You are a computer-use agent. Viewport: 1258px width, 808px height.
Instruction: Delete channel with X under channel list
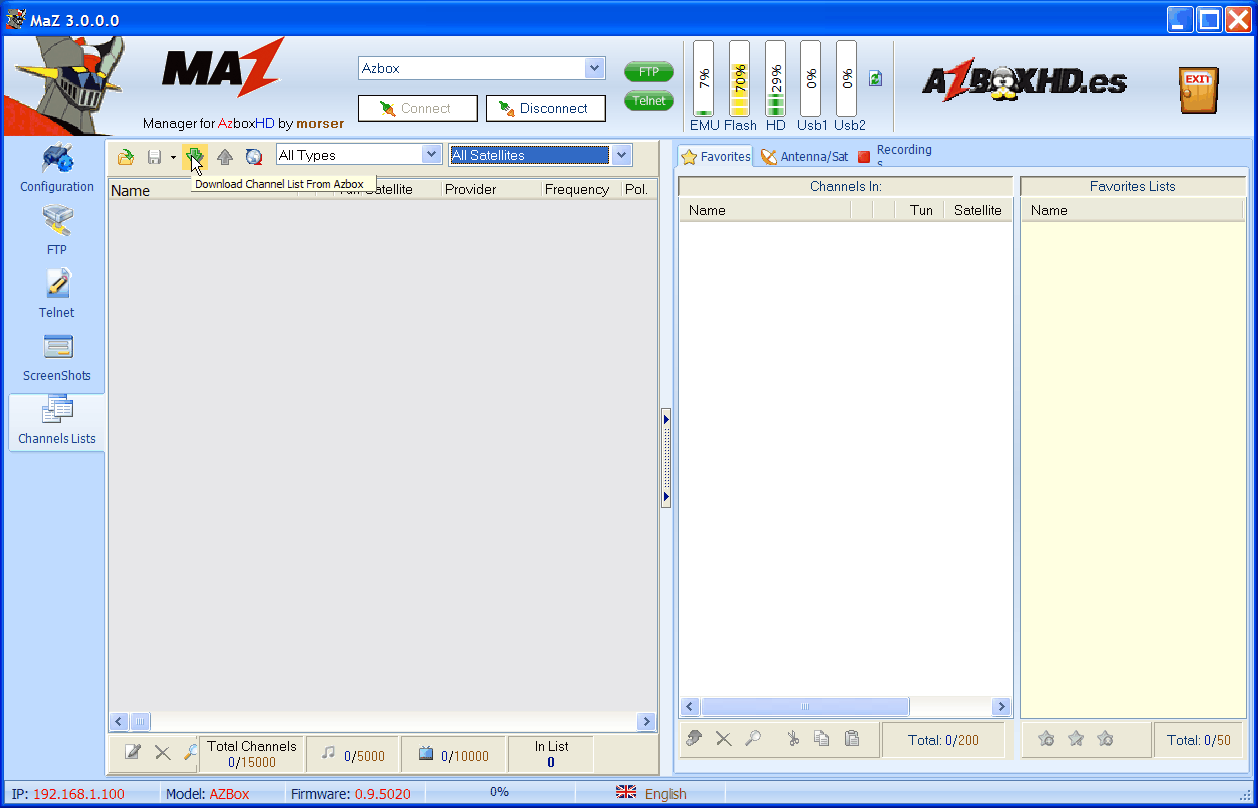162,752
